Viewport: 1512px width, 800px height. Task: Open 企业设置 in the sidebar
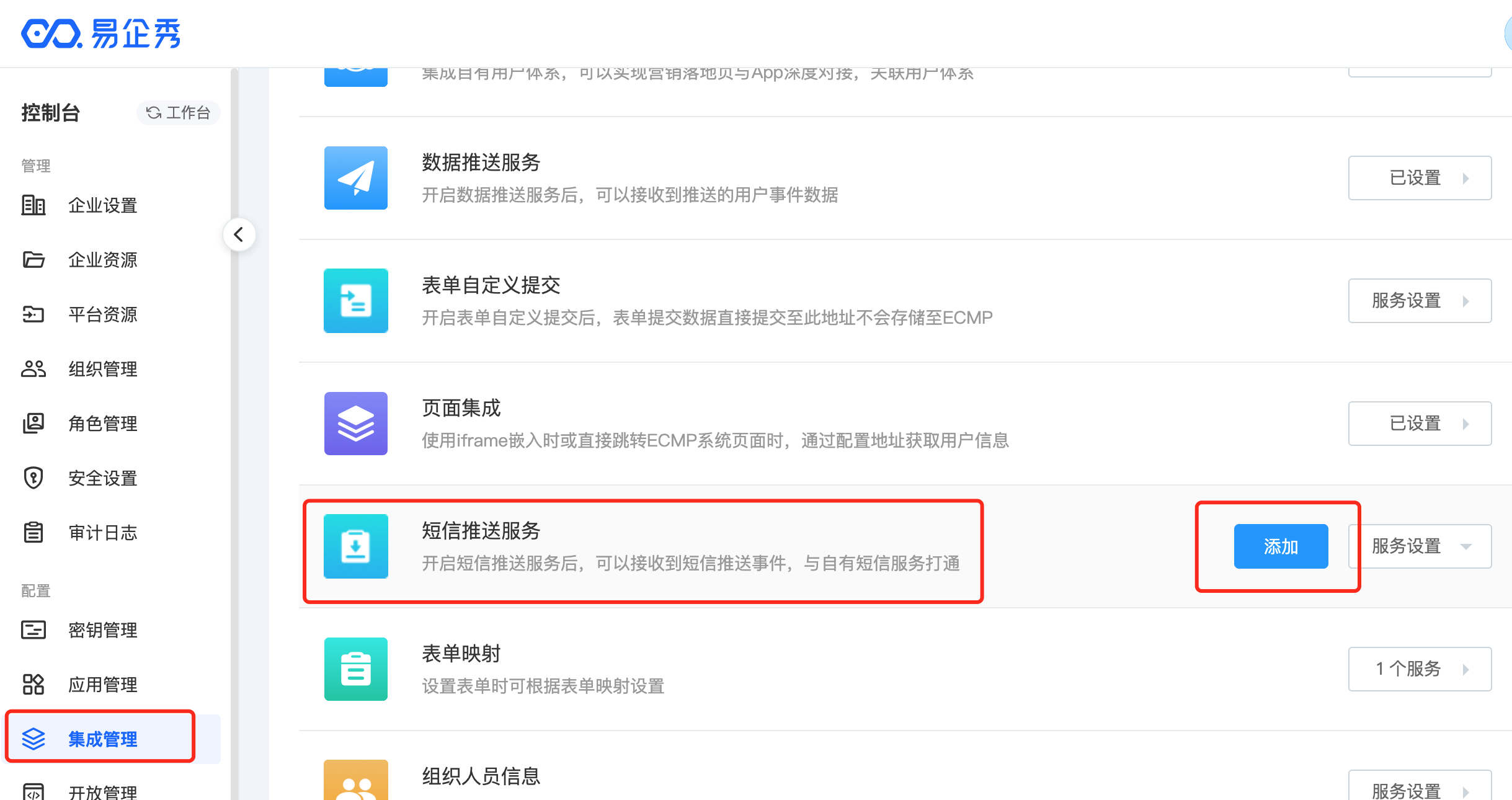tap(102, 205)
